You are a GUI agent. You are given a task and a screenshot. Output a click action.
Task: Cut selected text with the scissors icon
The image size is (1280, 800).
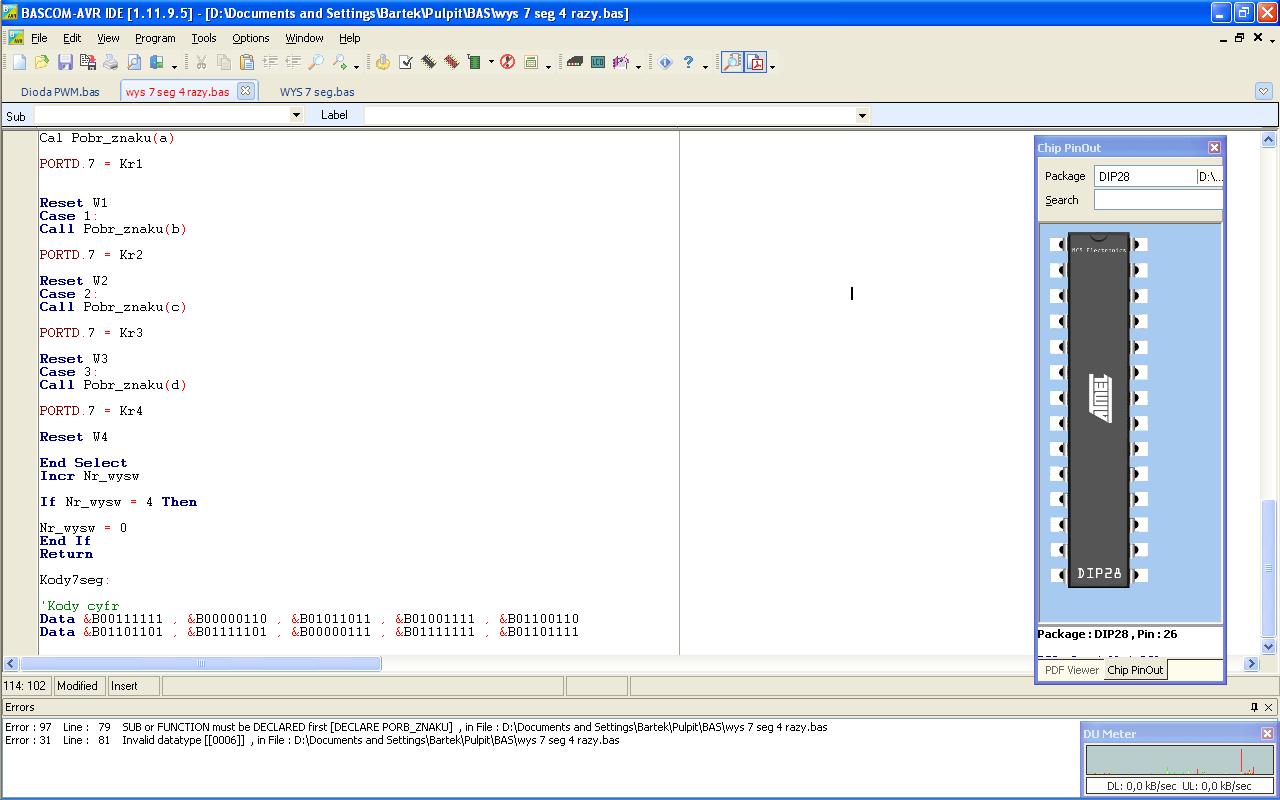201,63
